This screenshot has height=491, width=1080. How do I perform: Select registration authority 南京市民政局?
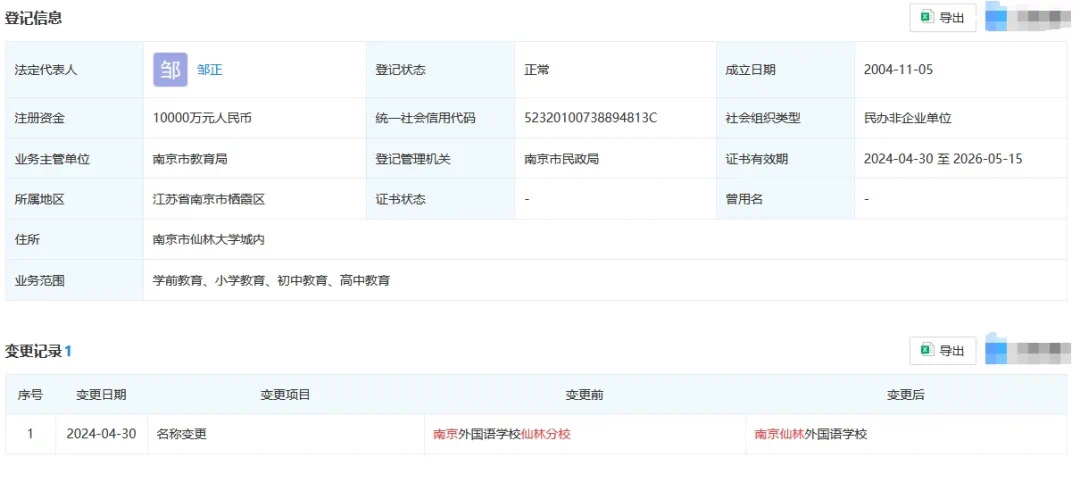[x=561, y=159]
